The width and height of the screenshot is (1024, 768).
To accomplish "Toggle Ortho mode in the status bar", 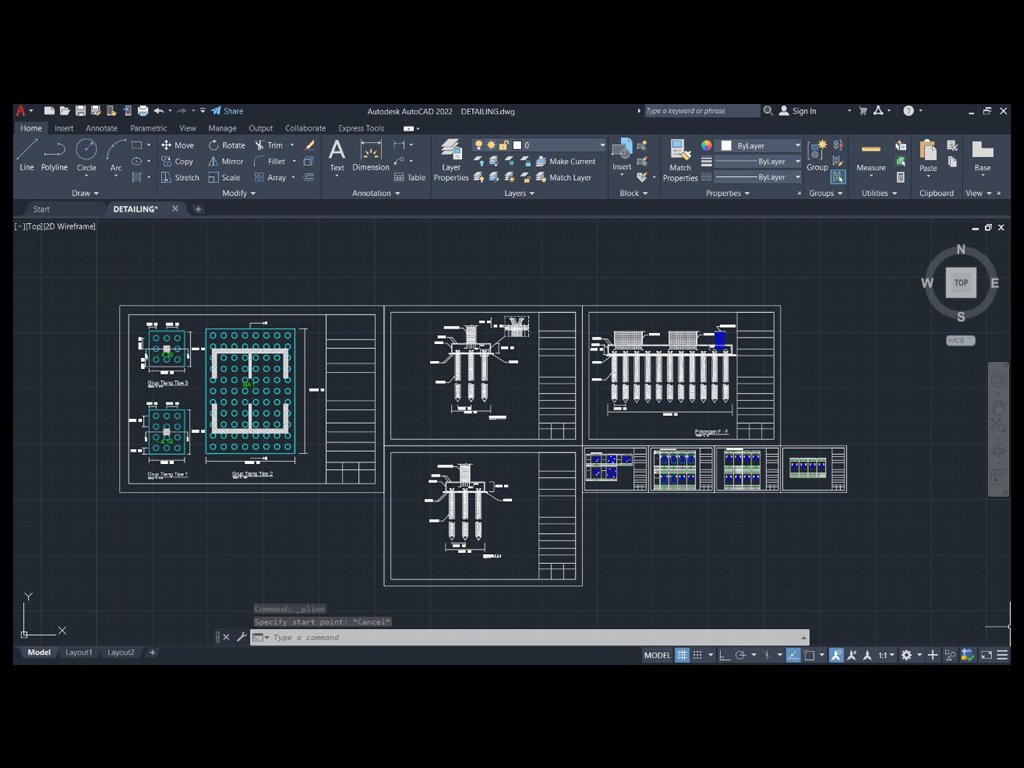I will (x=725, y=655).
